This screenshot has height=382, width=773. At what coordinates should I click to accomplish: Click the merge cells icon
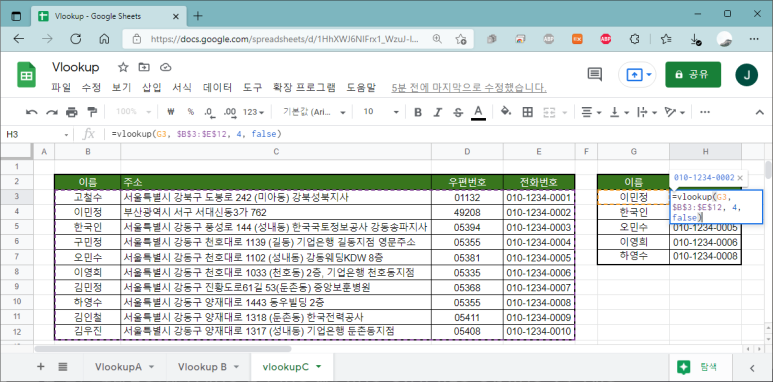pyautogui.click(x=550, y=112)
